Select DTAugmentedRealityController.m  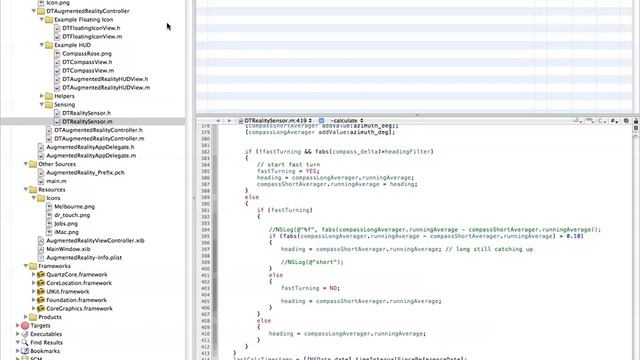point(99,139)
